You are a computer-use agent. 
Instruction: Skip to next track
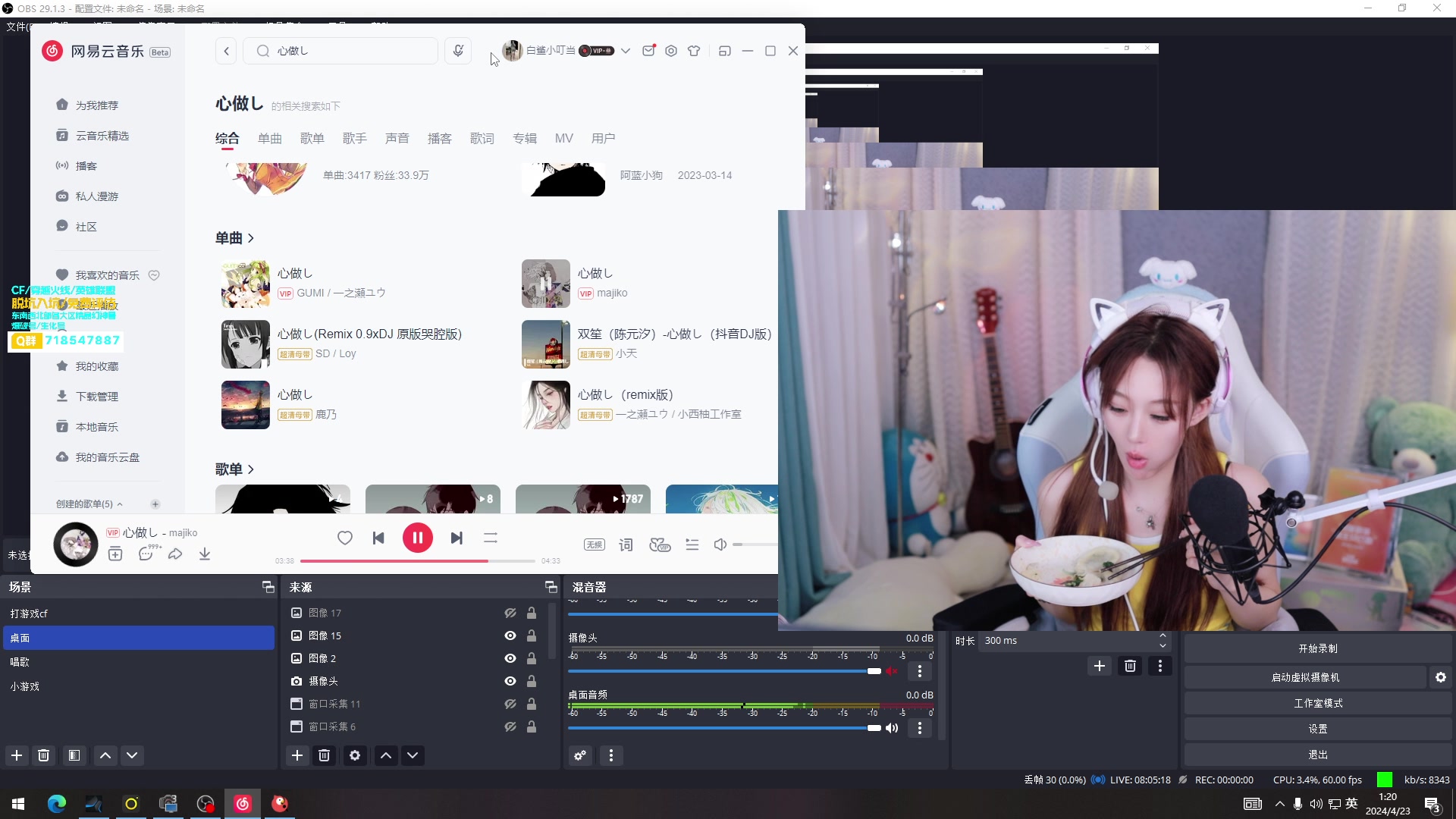457,538
